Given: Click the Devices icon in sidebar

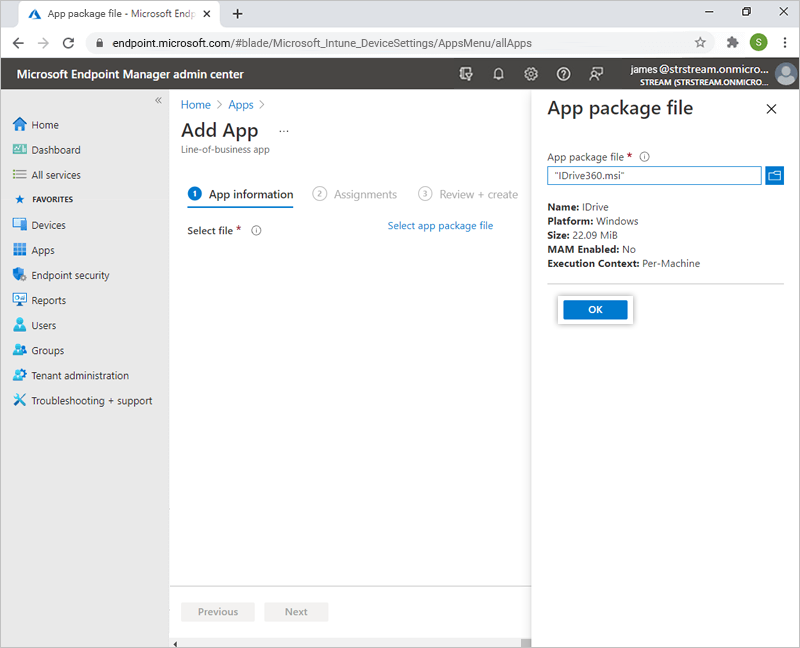Looking at the screenshot, I should pyautogui.click(x=19, y=225).
